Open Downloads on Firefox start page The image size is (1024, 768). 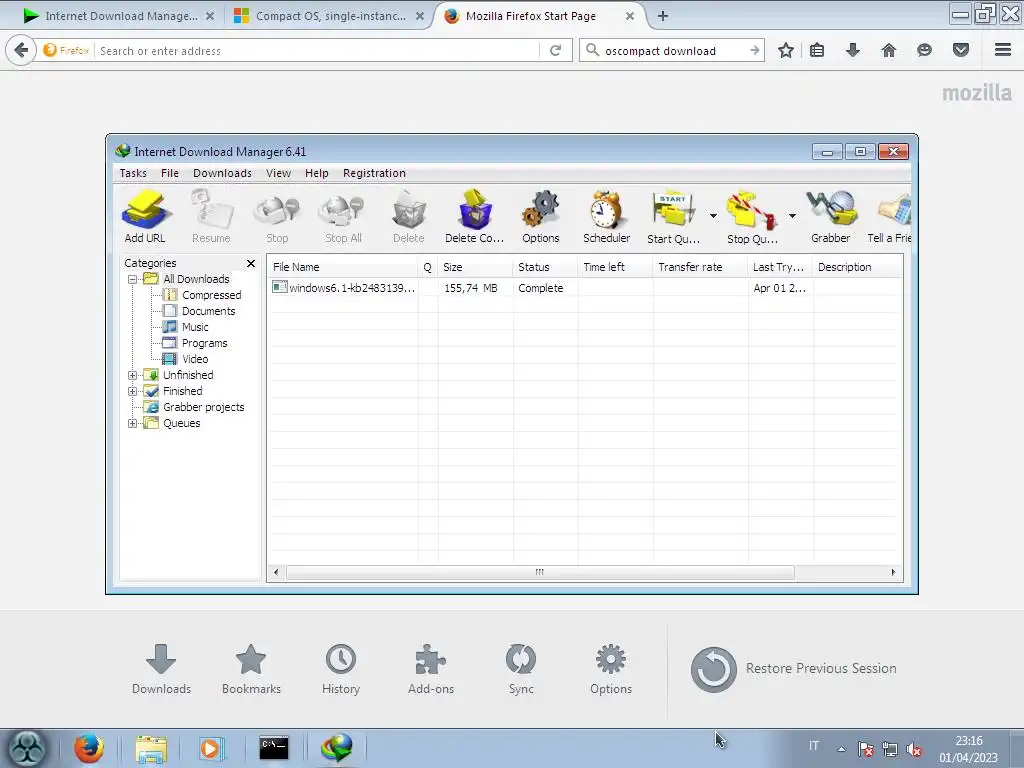tap(161, 669)
